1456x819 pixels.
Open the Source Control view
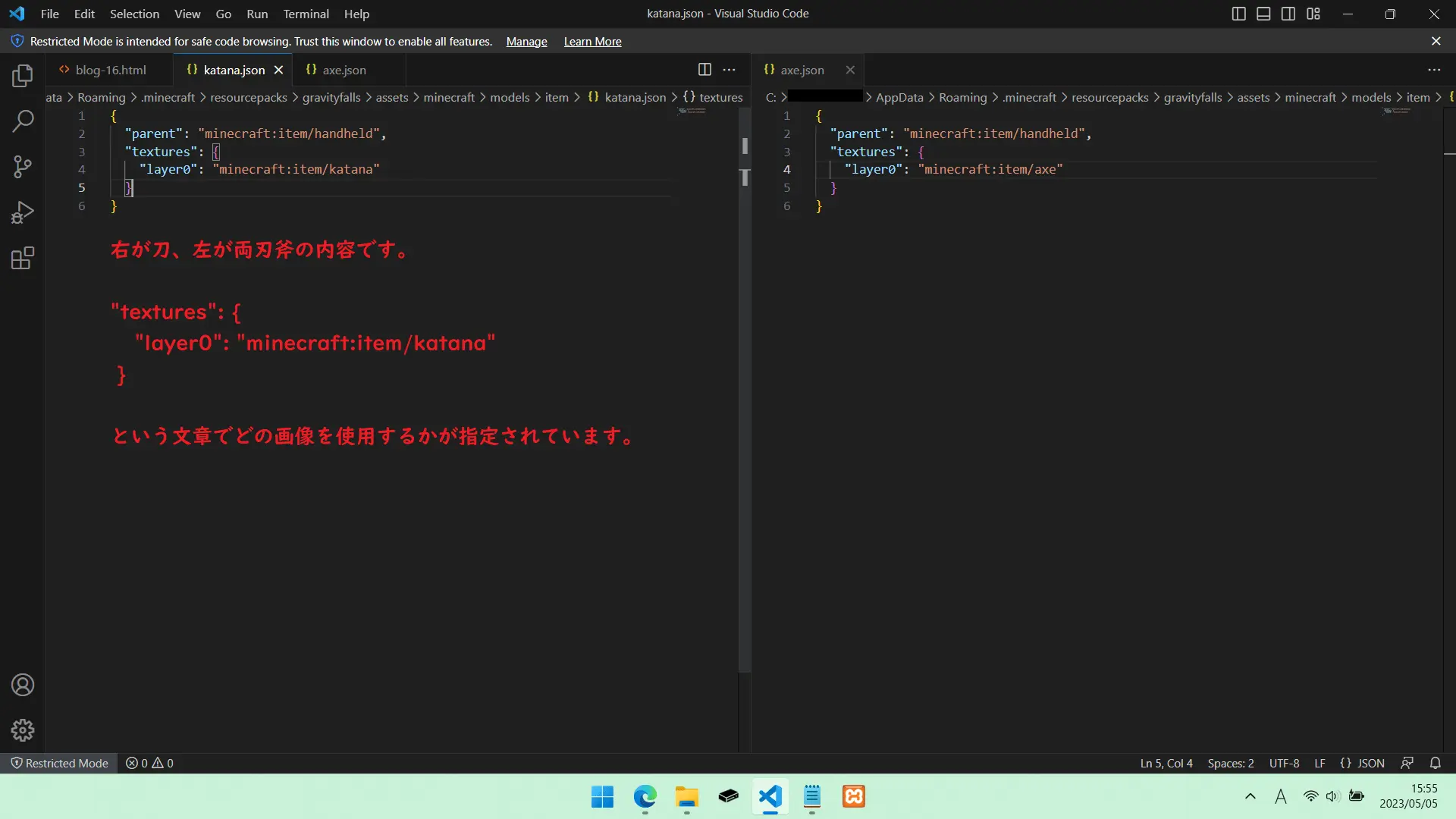tap(23, 167)
